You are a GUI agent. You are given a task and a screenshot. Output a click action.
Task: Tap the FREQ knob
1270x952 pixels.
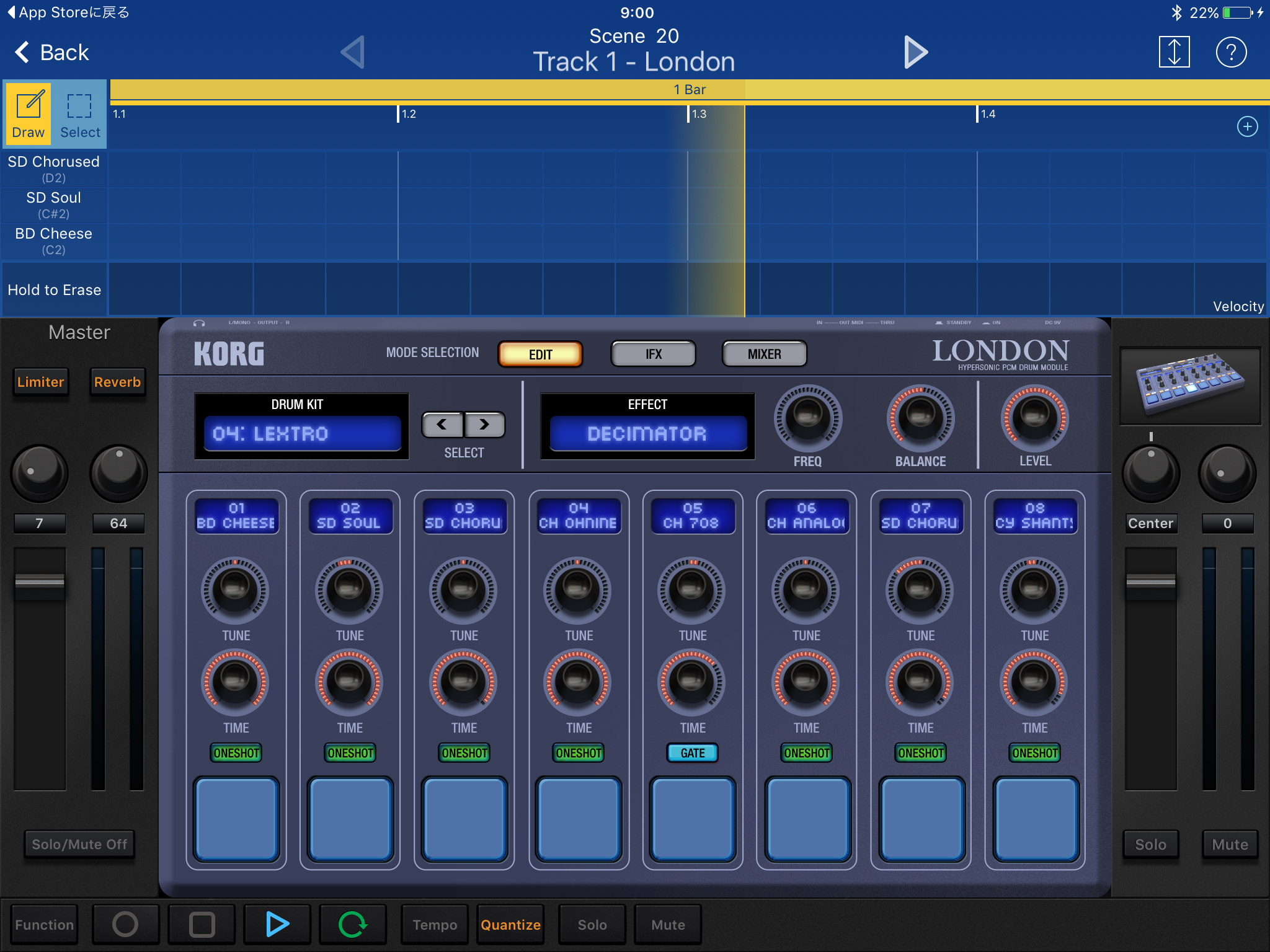[x=807, y=418]
